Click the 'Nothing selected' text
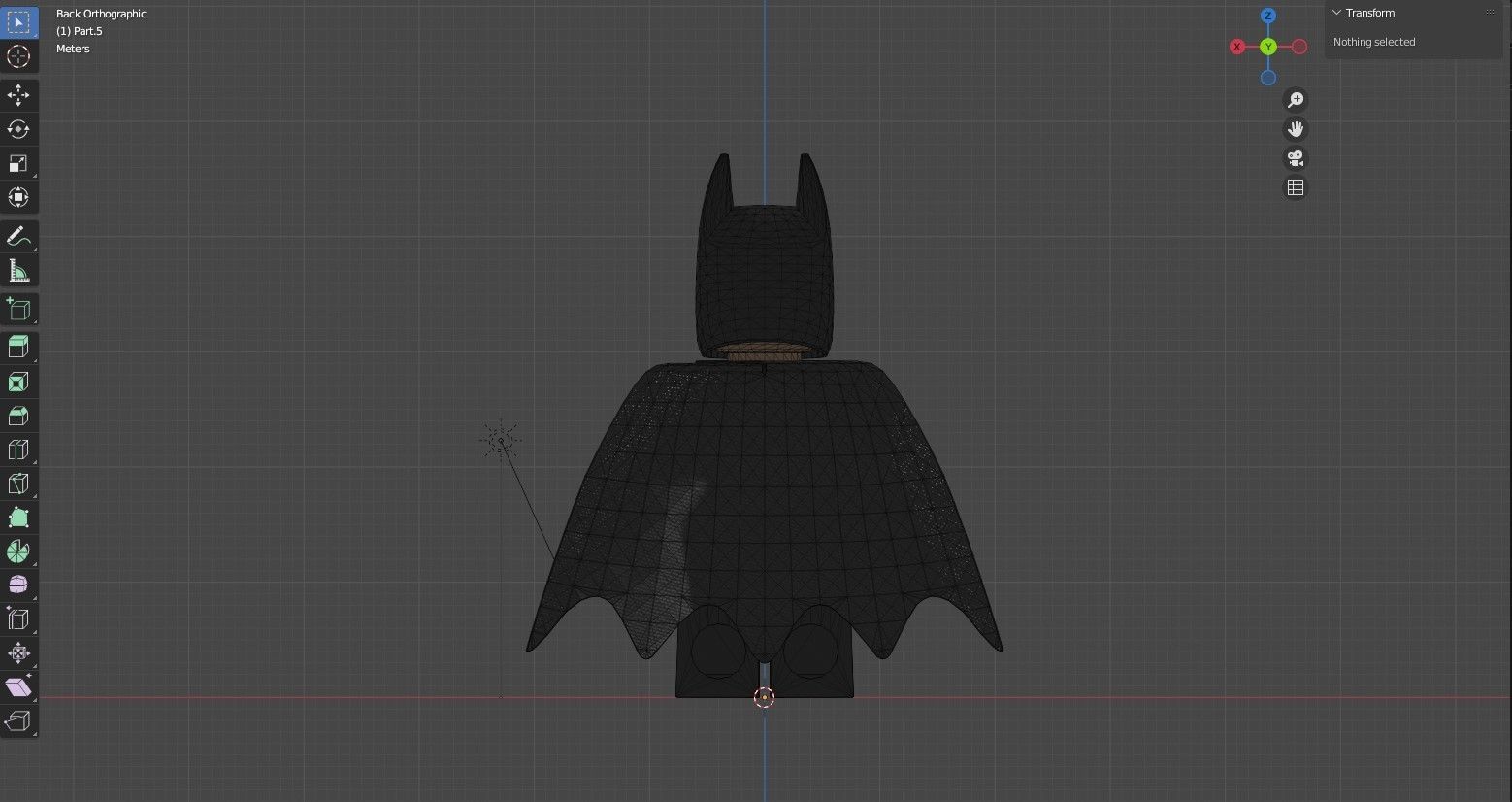The width and height of the screenshot is (1512, 802). point(1374,42)
